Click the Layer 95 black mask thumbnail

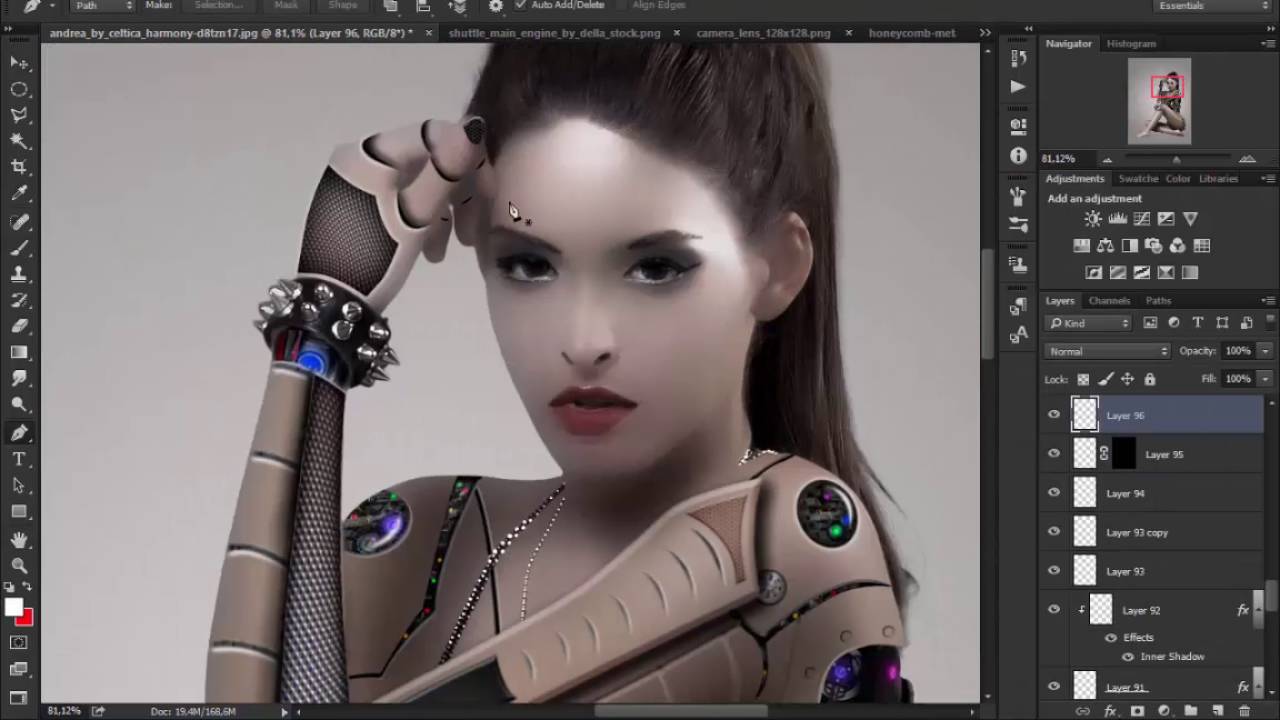1124,454
